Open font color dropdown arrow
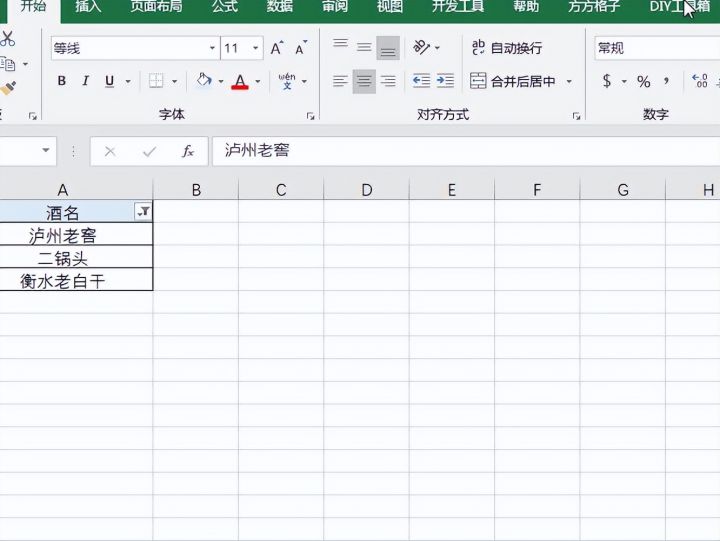This screenshot has width=720, height=541. click(258, 82)
